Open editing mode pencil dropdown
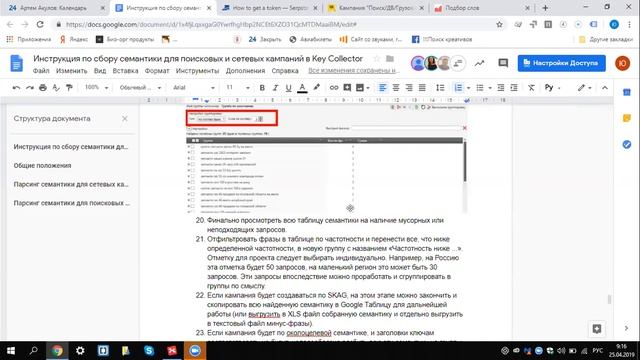Image resolution: width=640 pixels, height=360 pixels. click(584, 88)
